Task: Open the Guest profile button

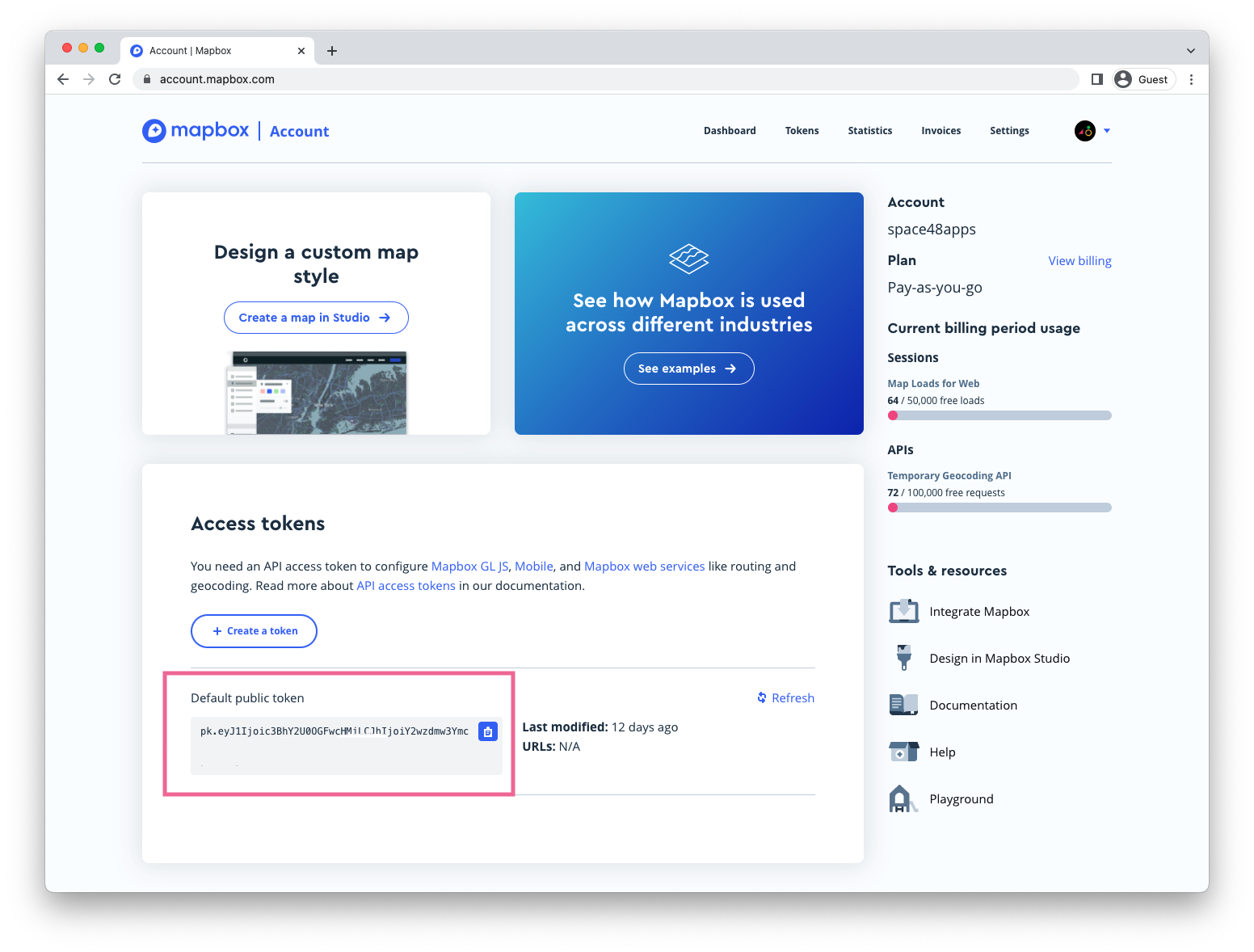Action: (1144, 79)
